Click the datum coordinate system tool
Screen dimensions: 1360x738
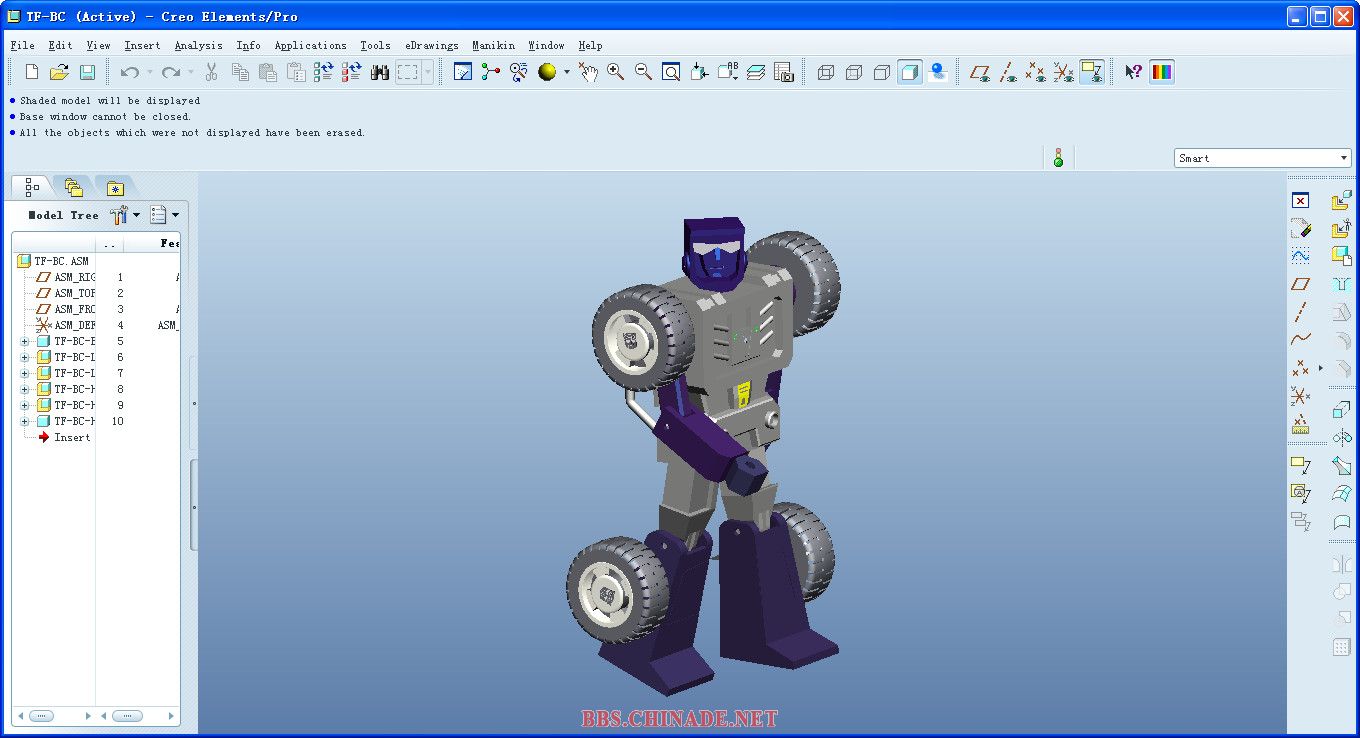1300,396
